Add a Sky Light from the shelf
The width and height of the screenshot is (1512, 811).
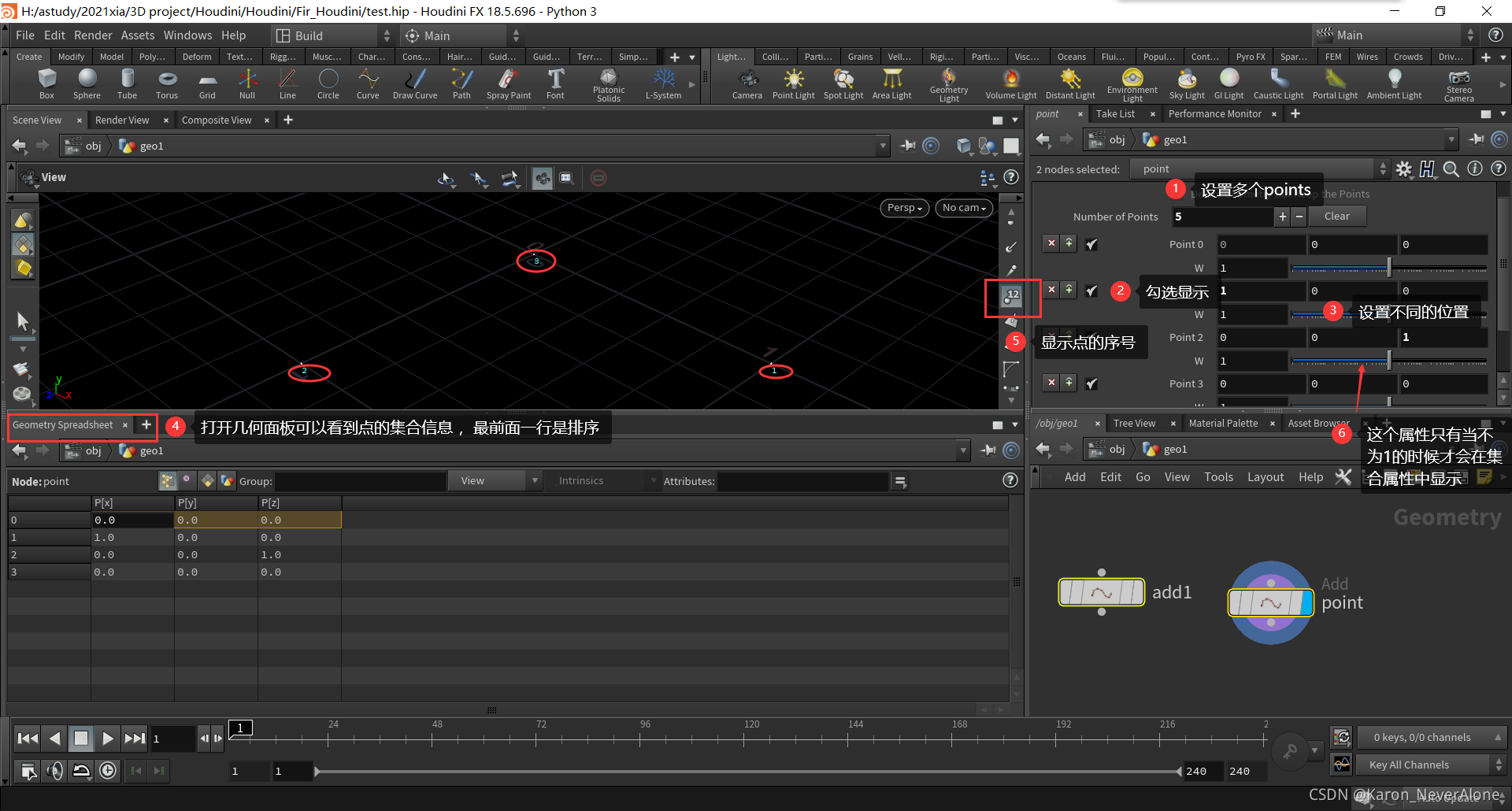tap(1187, 83)
